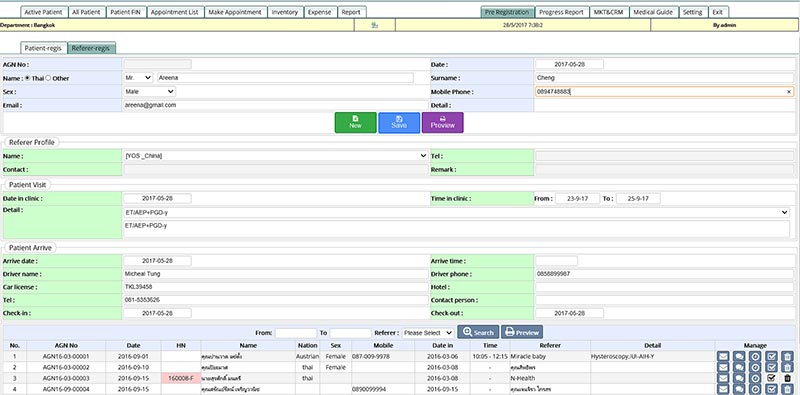Screen dimensions: 800x395
Task: Expand the Sex dropdown showing Male
Action: 149,91
